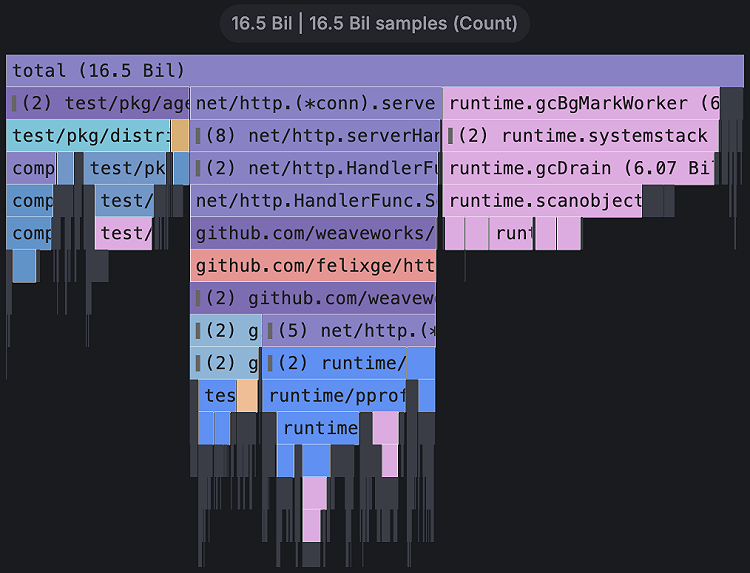Expand the collapsed (2) test/pkg/age frame

pos(98,103)
